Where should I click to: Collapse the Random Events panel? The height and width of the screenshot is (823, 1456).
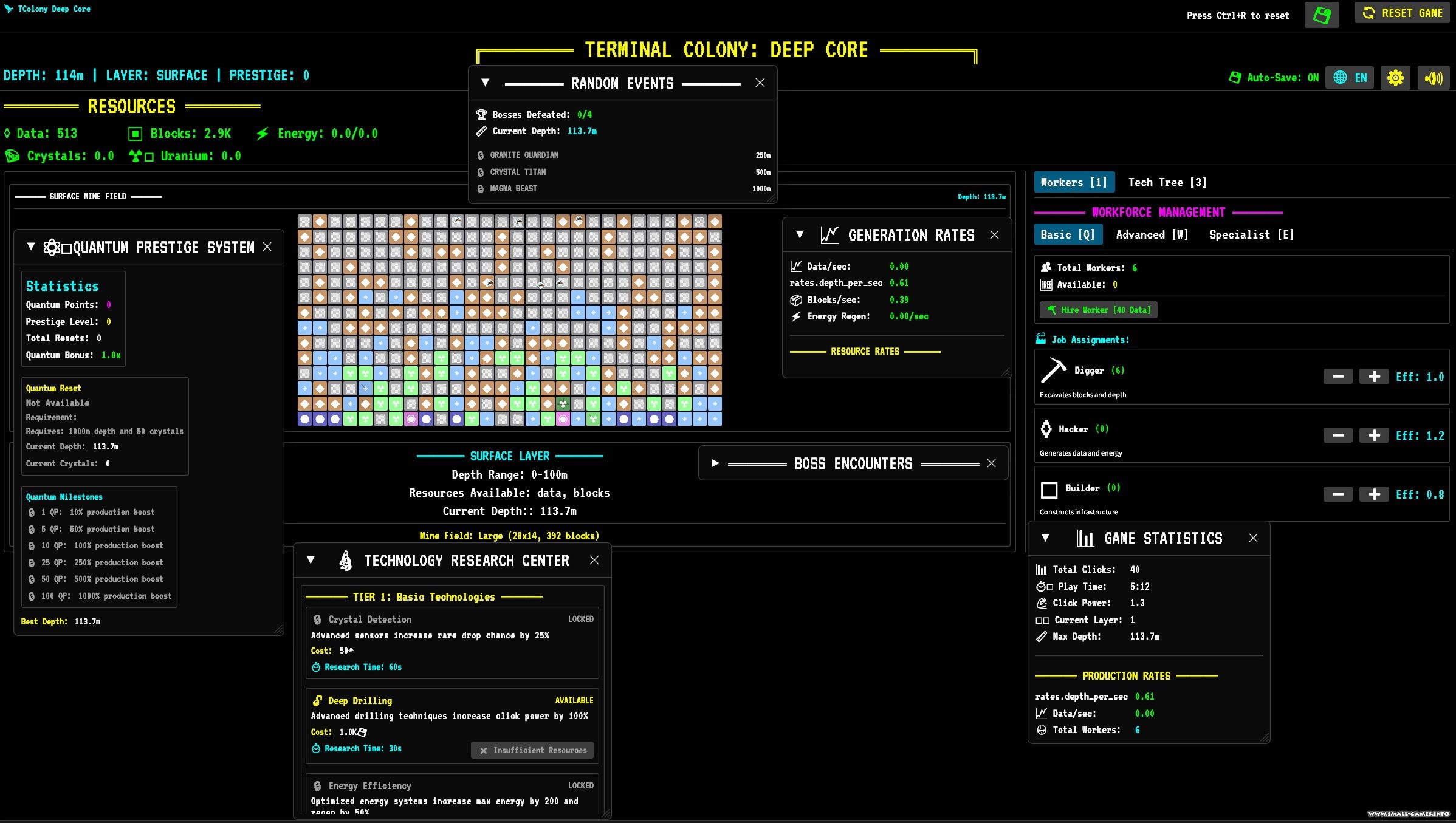pos(485,83)
